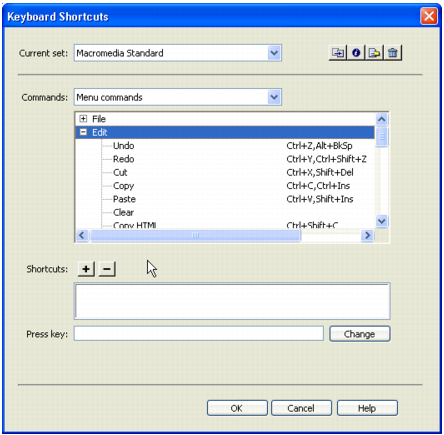The height and width of the screenshot is (435, 444).
Task: Click the Delete set trash icon
Action: pyautogui.click(x=393, y=53)
